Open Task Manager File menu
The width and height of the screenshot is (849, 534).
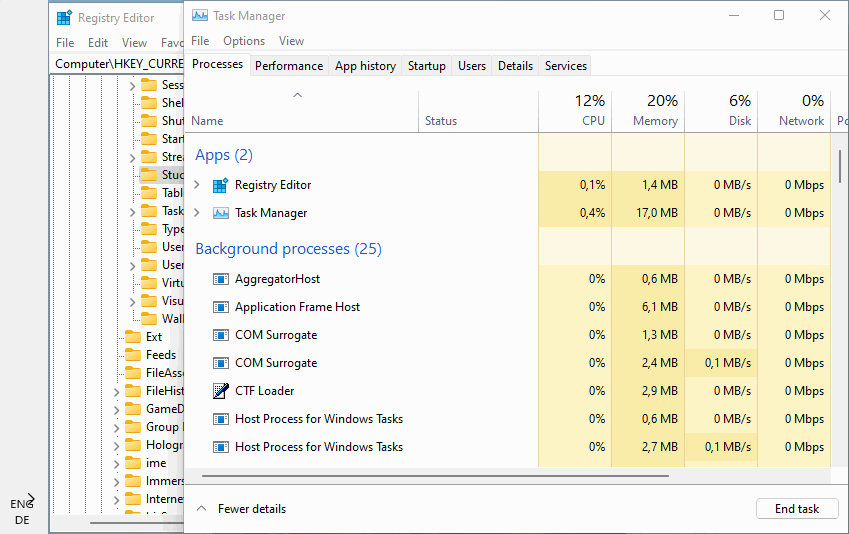coord(200,41)
